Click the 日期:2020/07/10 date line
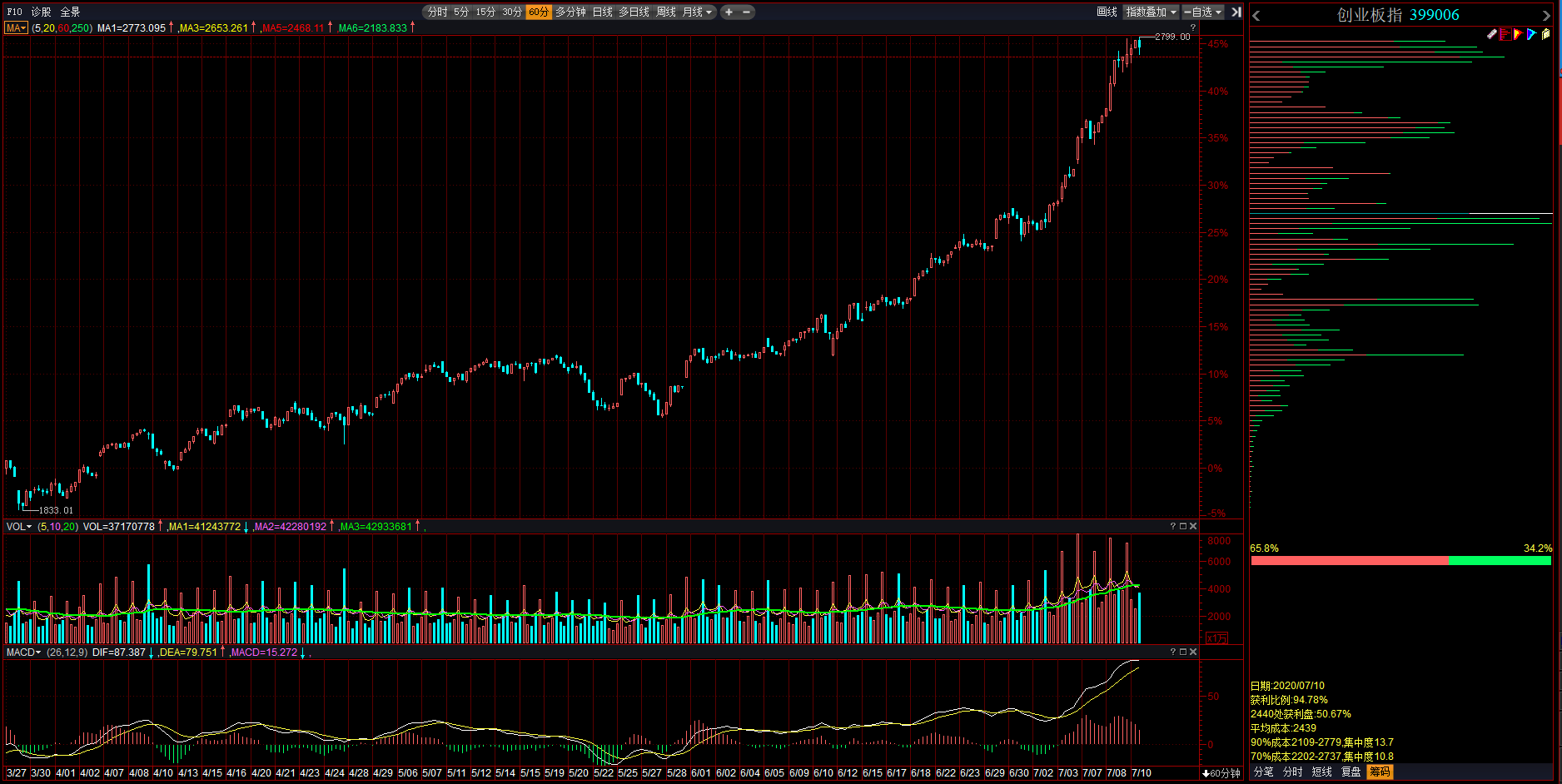The image size is (1562, 784). pyautogui.click(x=1287, y=686)
